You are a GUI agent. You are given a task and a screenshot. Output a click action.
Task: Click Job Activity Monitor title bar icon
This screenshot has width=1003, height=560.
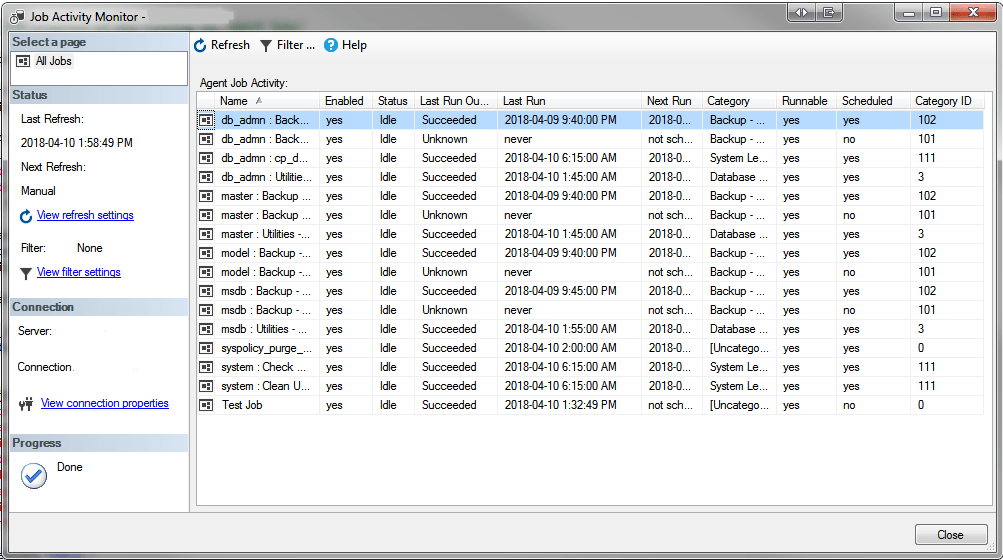point(17,17)
